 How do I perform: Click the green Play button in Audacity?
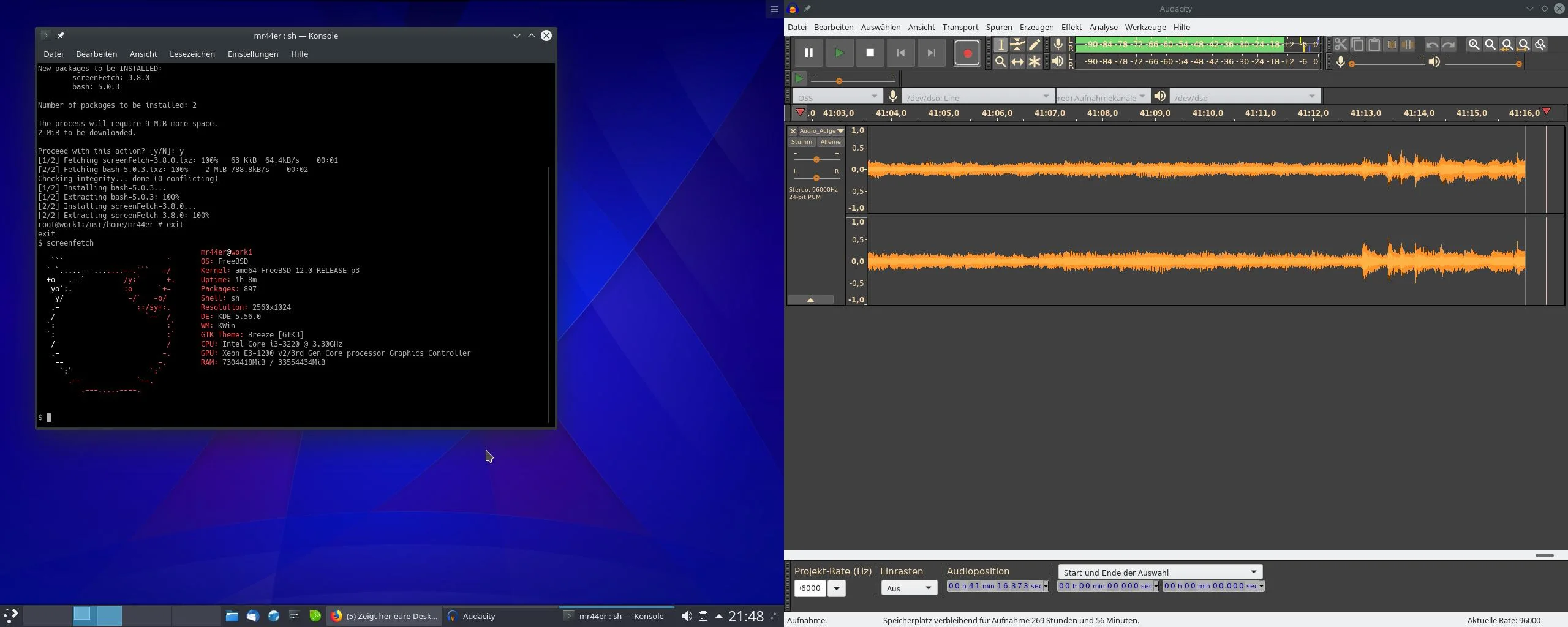tap(839, 53)
